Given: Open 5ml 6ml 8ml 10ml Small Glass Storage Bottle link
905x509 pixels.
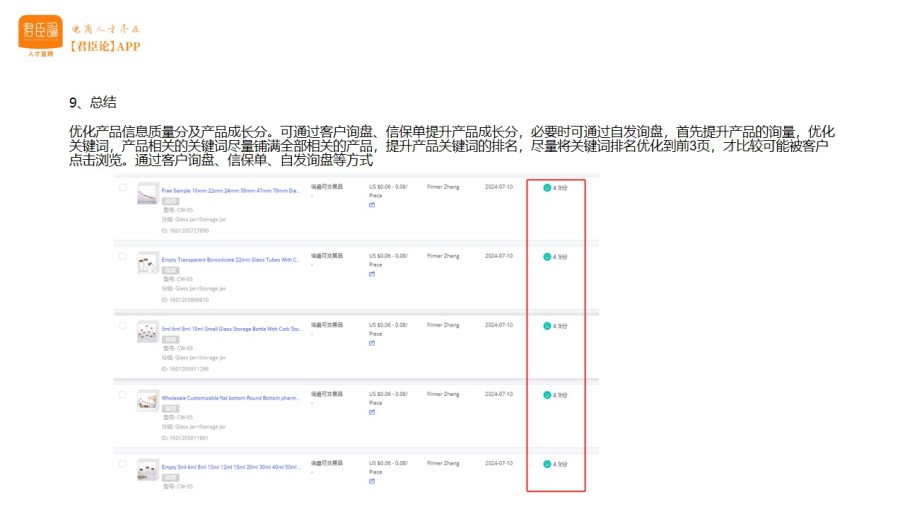Looking at the screenshot, I should [x=231, y=329].
